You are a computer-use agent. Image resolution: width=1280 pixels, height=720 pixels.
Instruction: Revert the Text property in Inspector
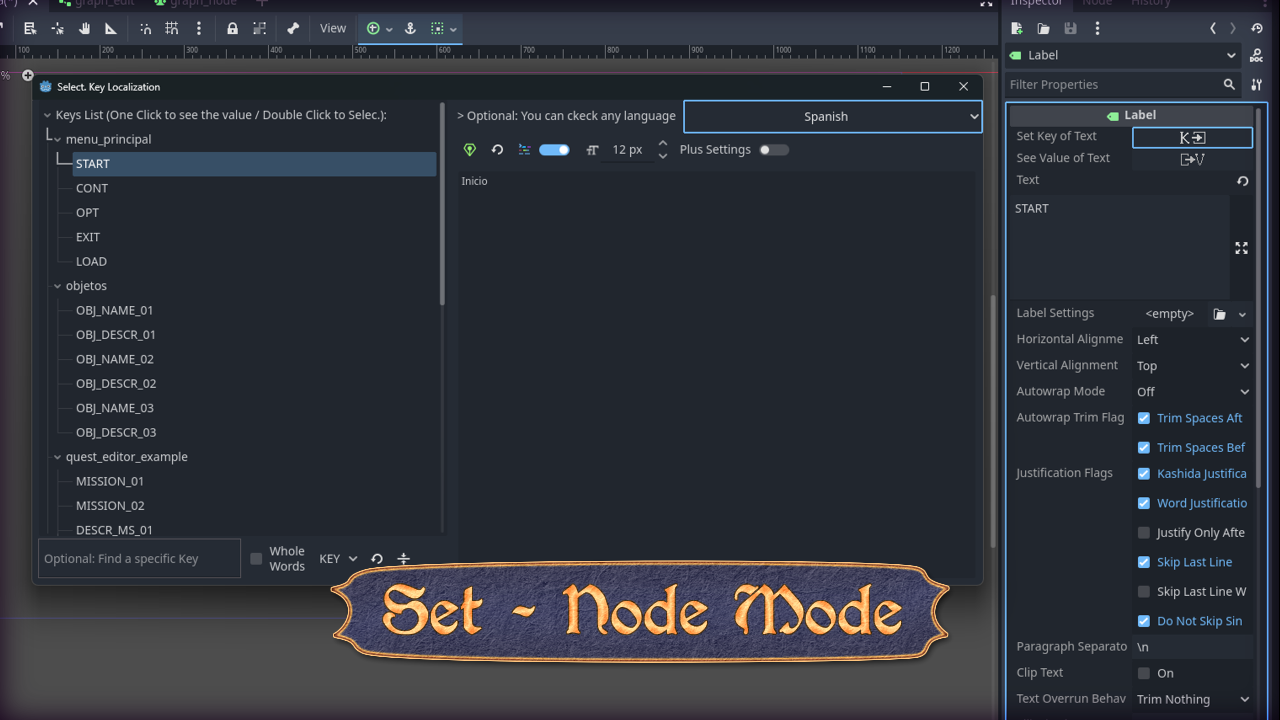[x=1242, y=181]
